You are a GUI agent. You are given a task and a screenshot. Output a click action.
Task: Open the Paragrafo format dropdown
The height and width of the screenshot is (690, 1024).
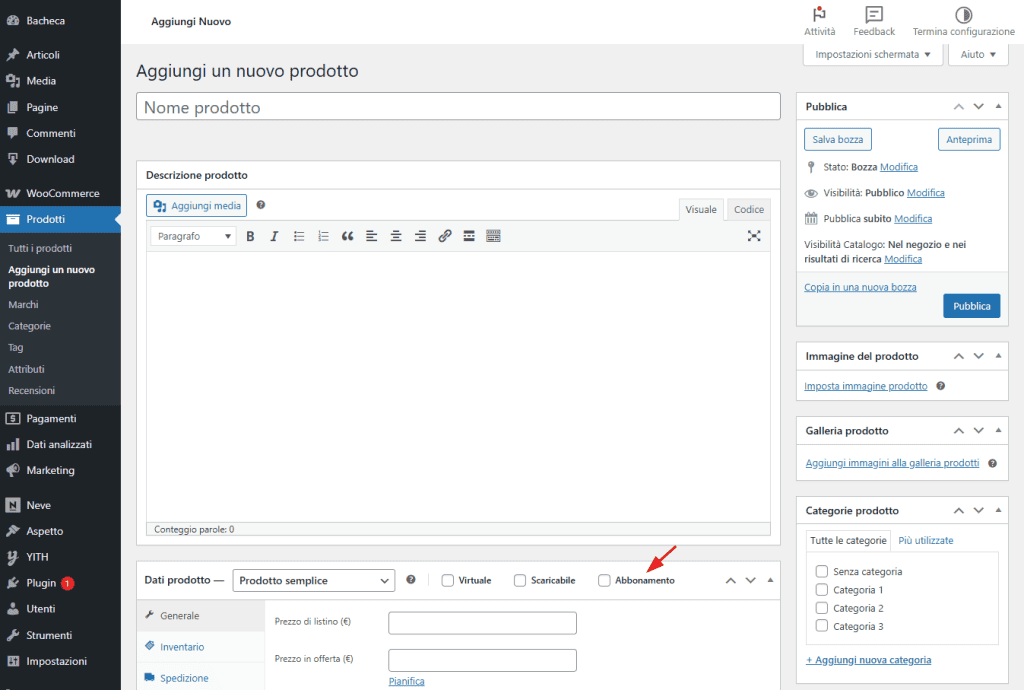point(192,236)
